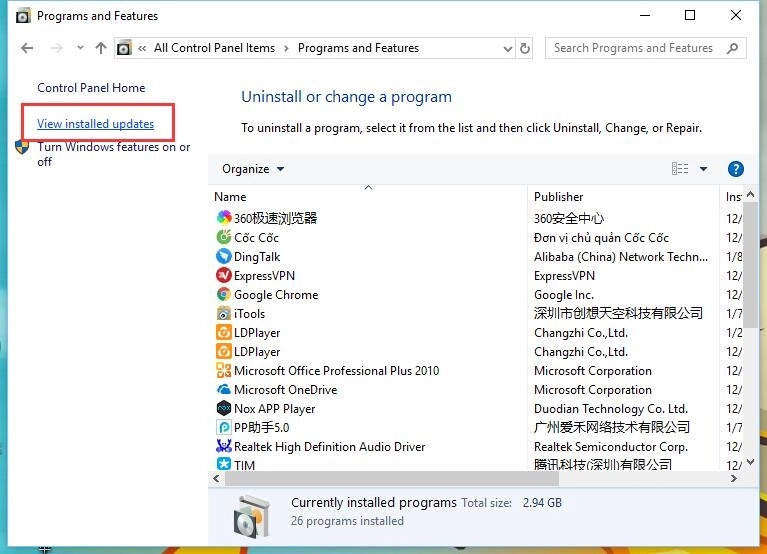Open Turn Windows features on or off
Viewport: 767px width, 554px height.
click(113, 154)
